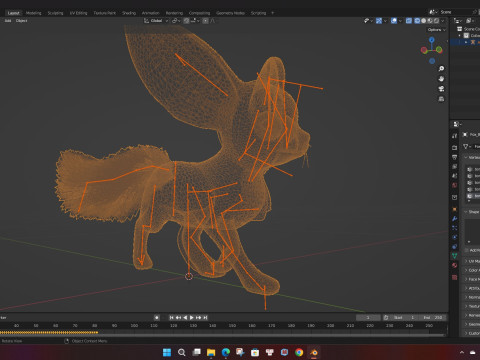Expand the Color Attributes panel
This screenshot has width=480, height=360.
pos(473,270)
